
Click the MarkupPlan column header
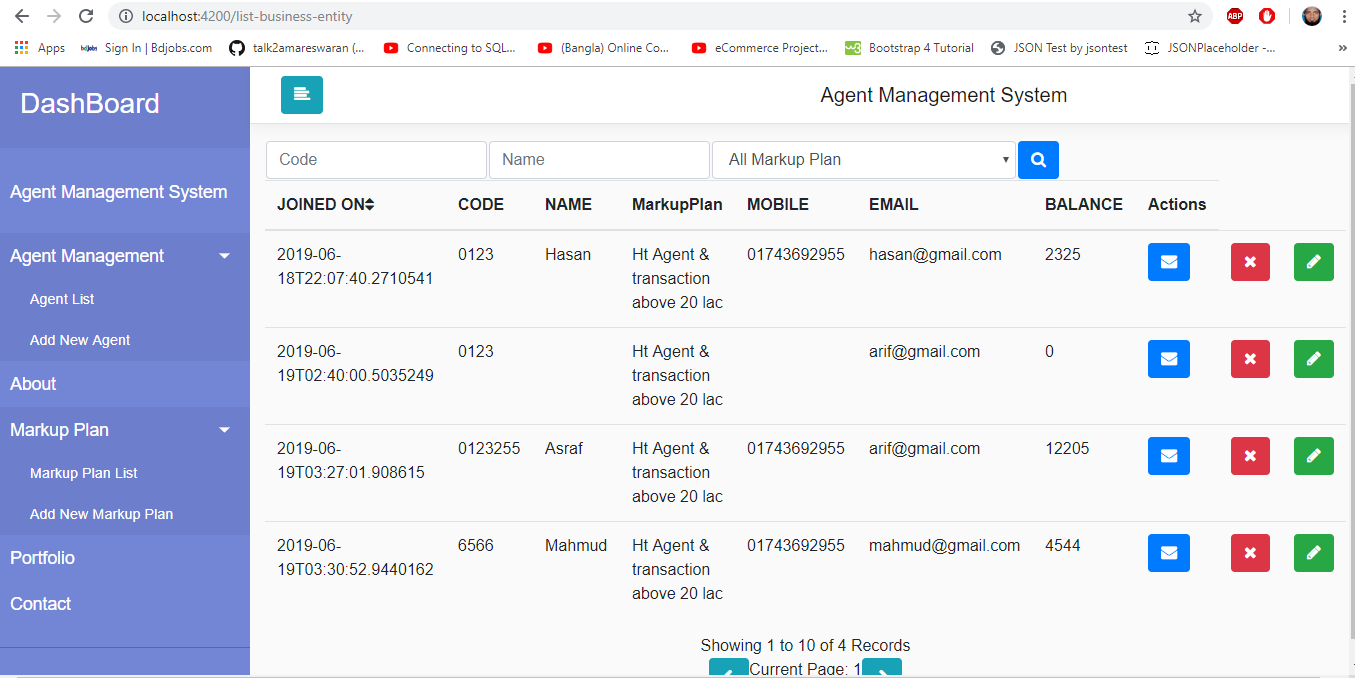(x=677, y=204)
